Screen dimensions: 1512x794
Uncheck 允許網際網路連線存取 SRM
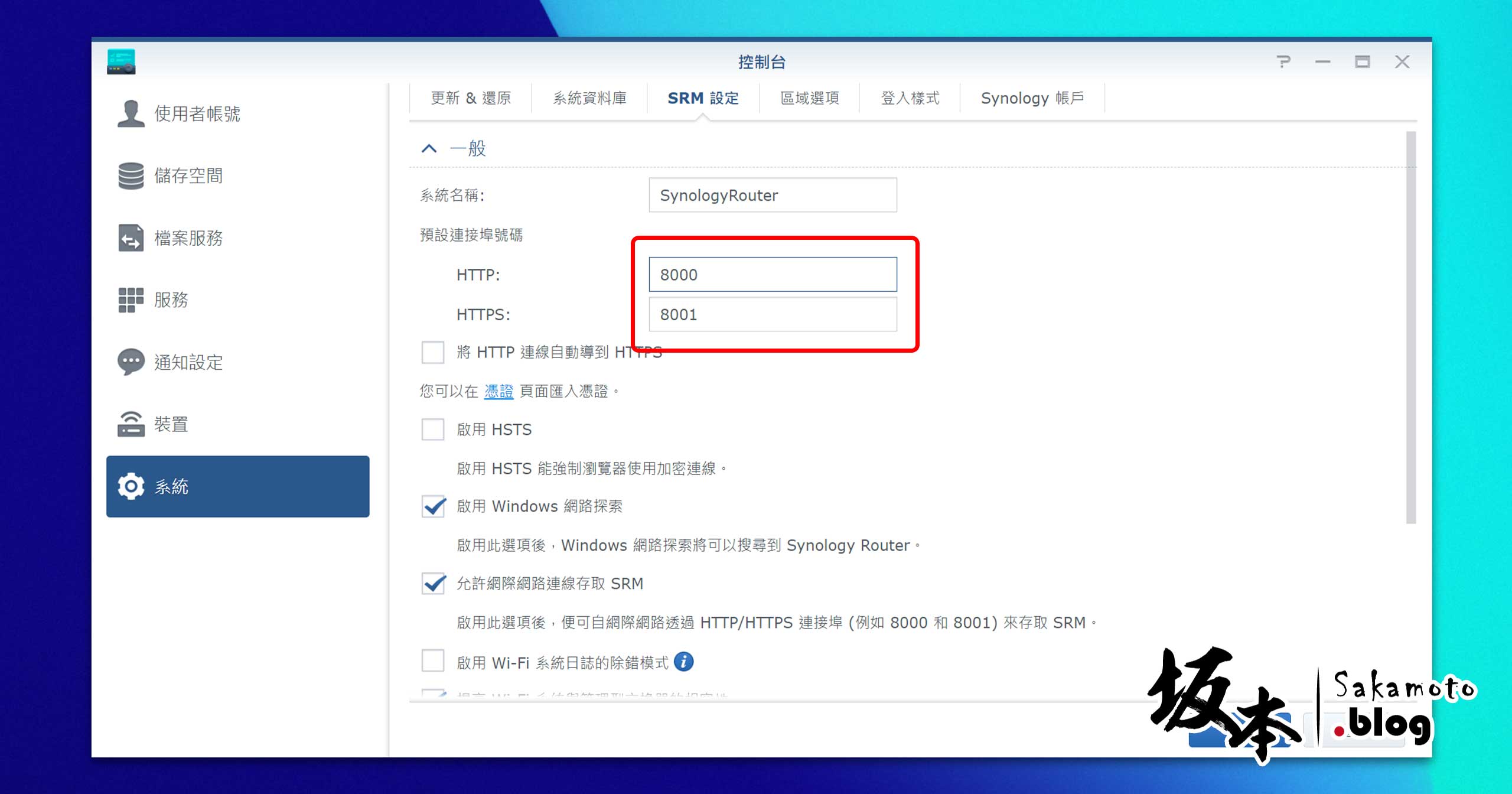(x=433, y=583)
